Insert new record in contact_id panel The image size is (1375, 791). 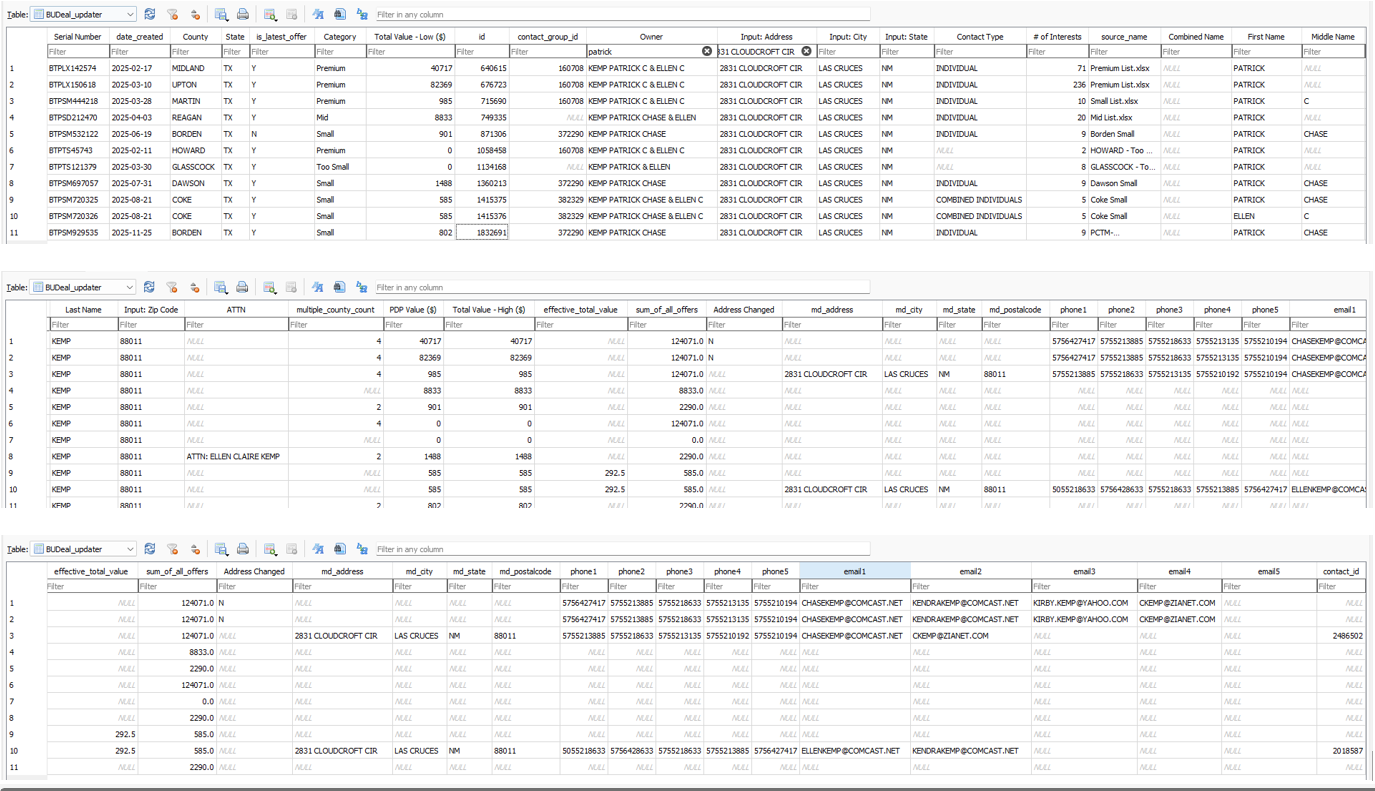[270, 549]
